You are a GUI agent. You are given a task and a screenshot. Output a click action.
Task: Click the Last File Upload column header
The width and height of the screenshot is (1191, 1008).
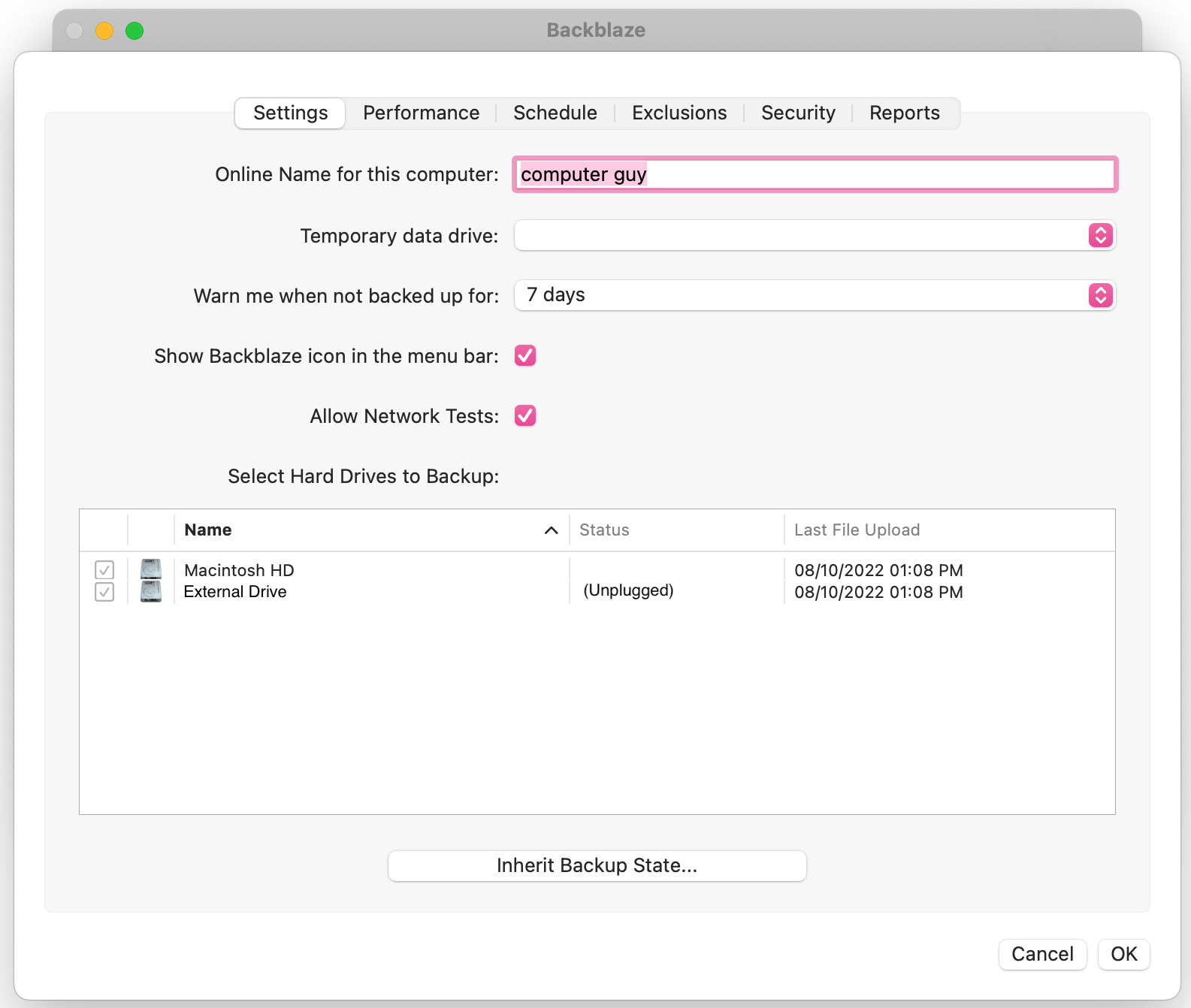pyautogui.click(x=950, y=530)
